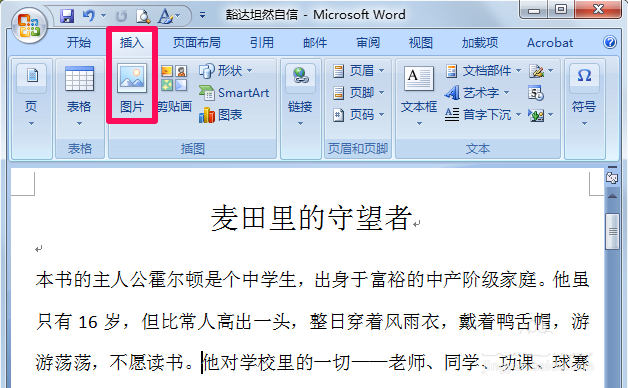Click the title 麦田里的守望者
This screenshot has width=628, height=388.
point(311,219)
